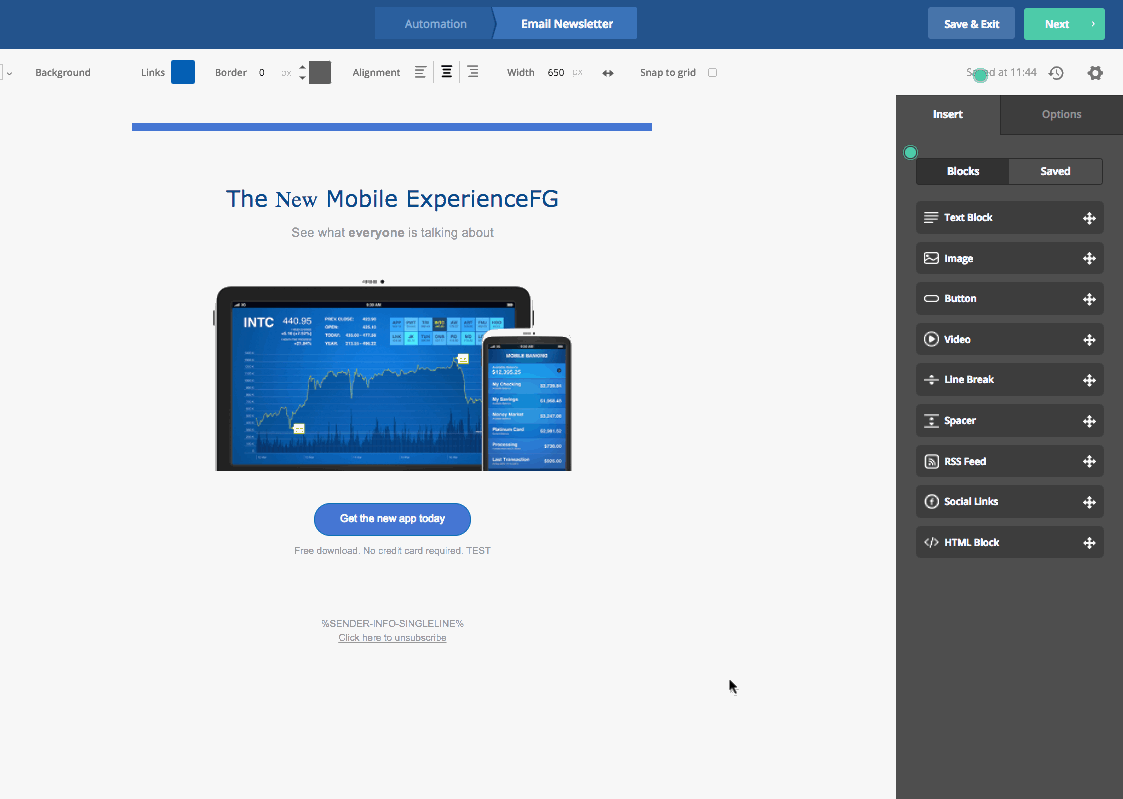Switch to the Options tab
The image size is (1123, 799).
1061,115
